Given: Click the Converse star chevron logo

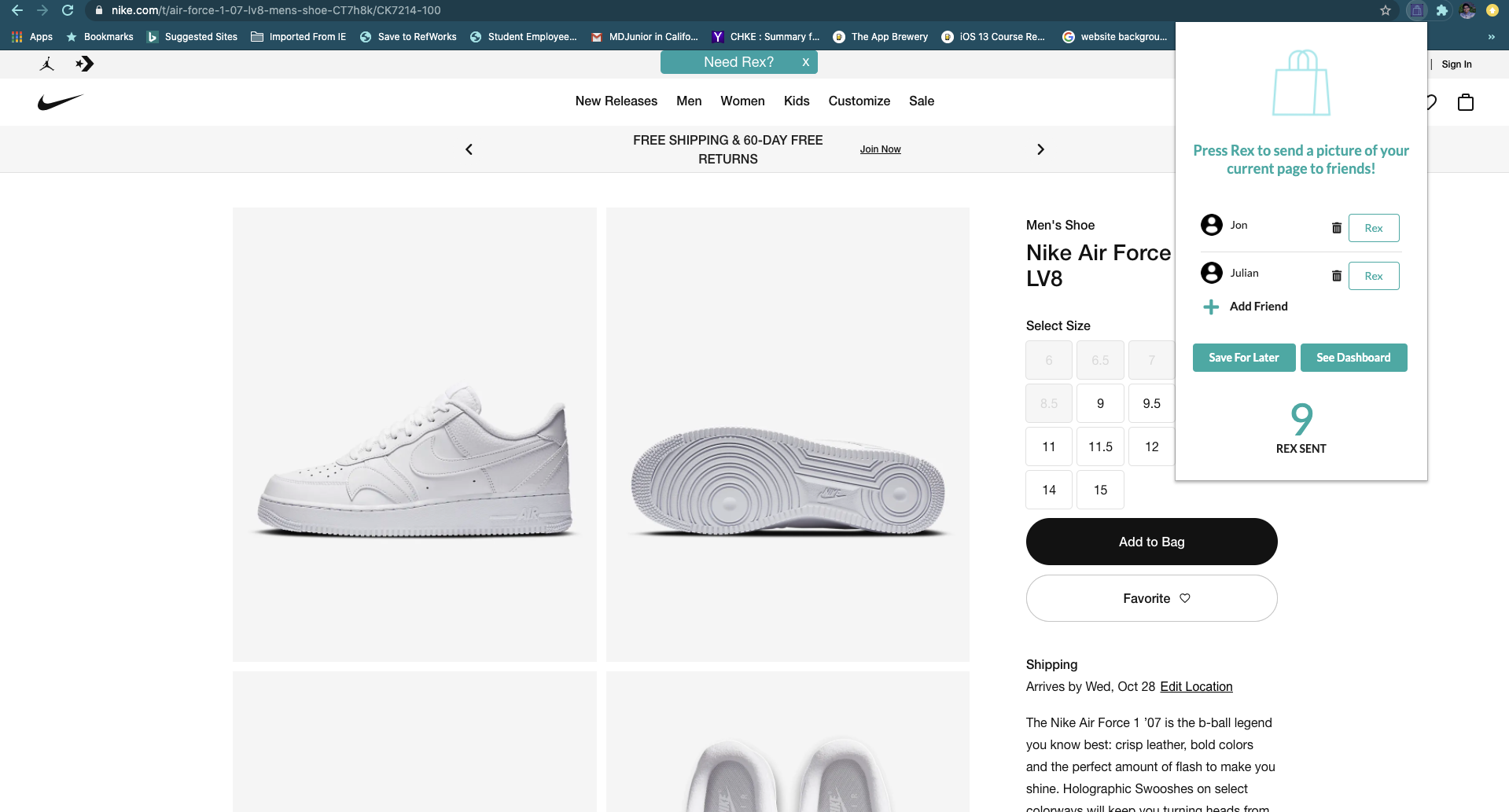Looking at the screenshot, I should [x=84, y=64].
